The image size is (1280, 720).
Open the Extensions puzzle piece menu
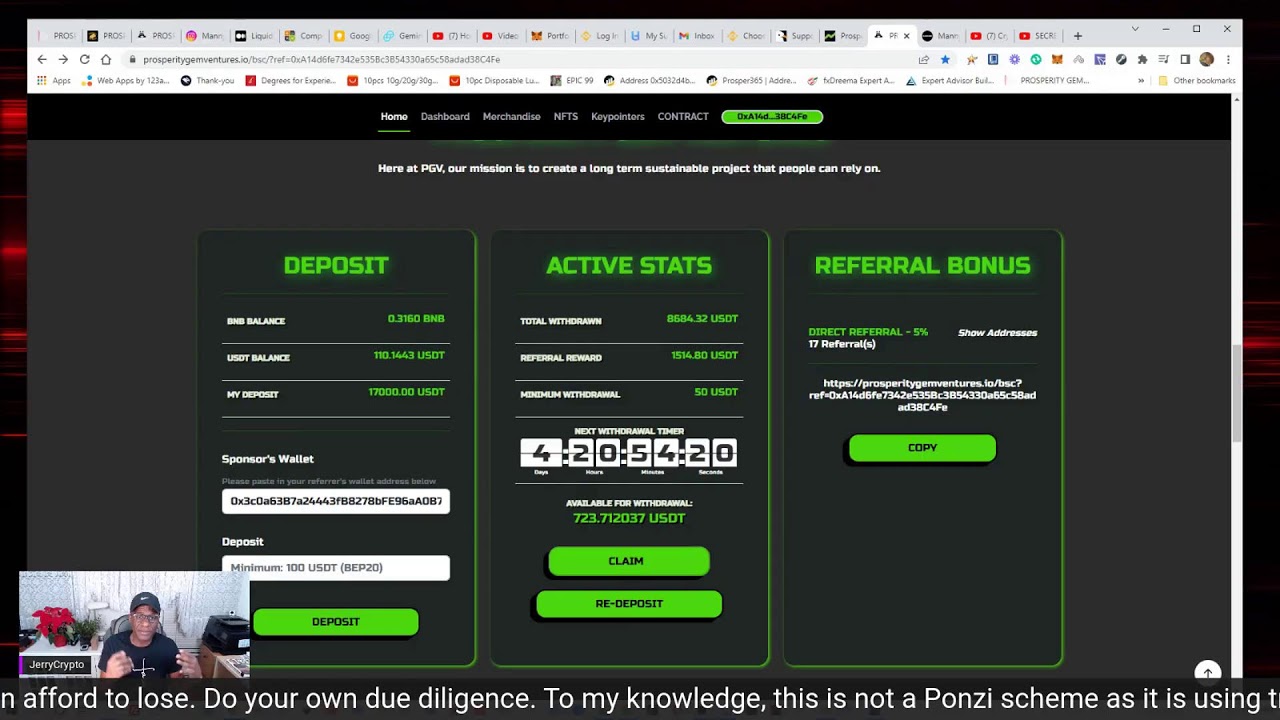(1142, 59)
